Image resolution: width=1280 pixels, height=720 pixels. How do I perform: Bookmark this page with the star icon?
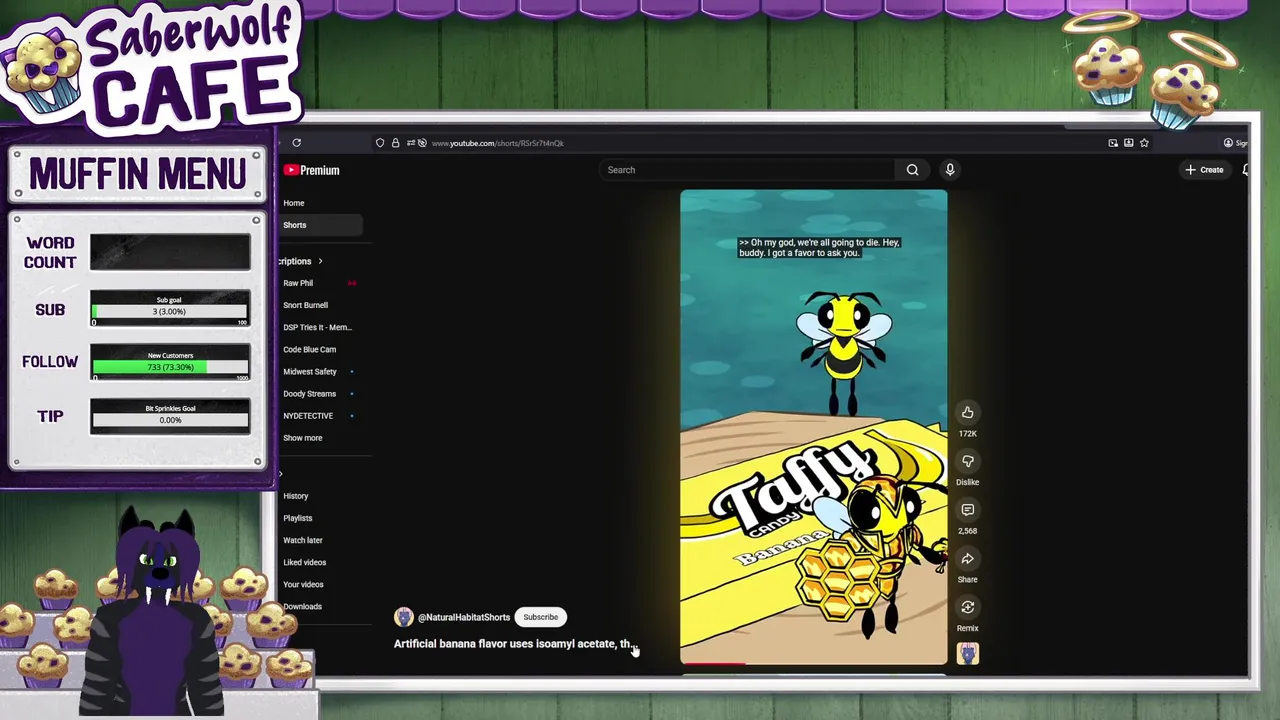1144,143
